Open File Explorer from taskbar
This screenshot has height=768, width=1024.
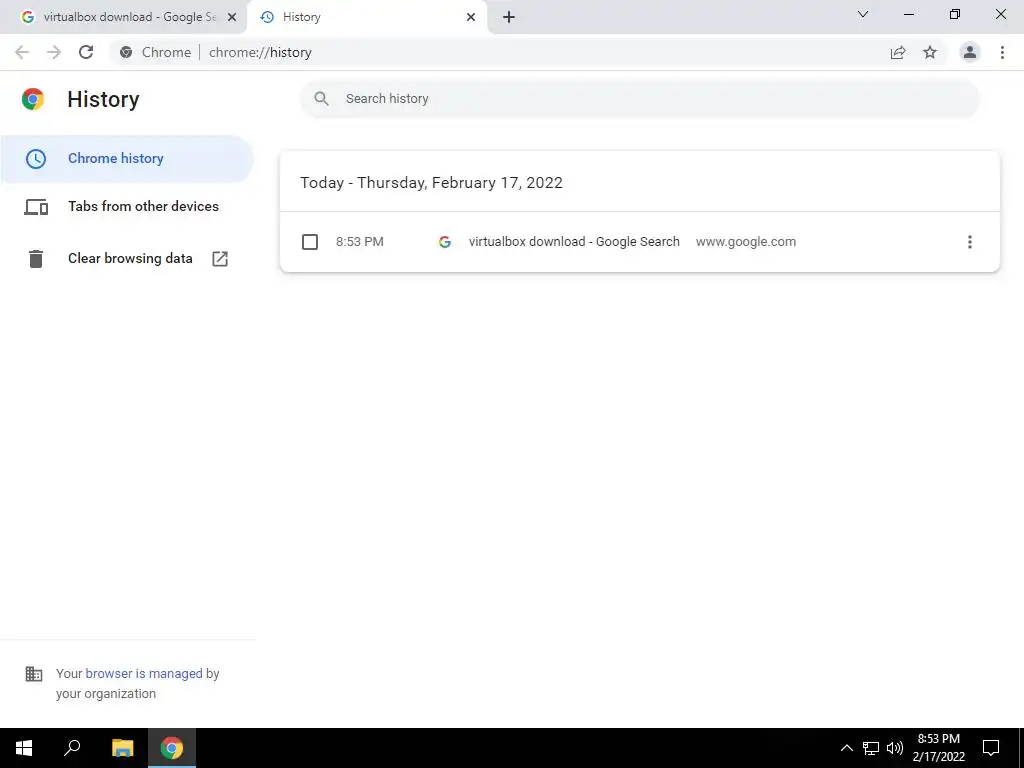pos(122,748)
